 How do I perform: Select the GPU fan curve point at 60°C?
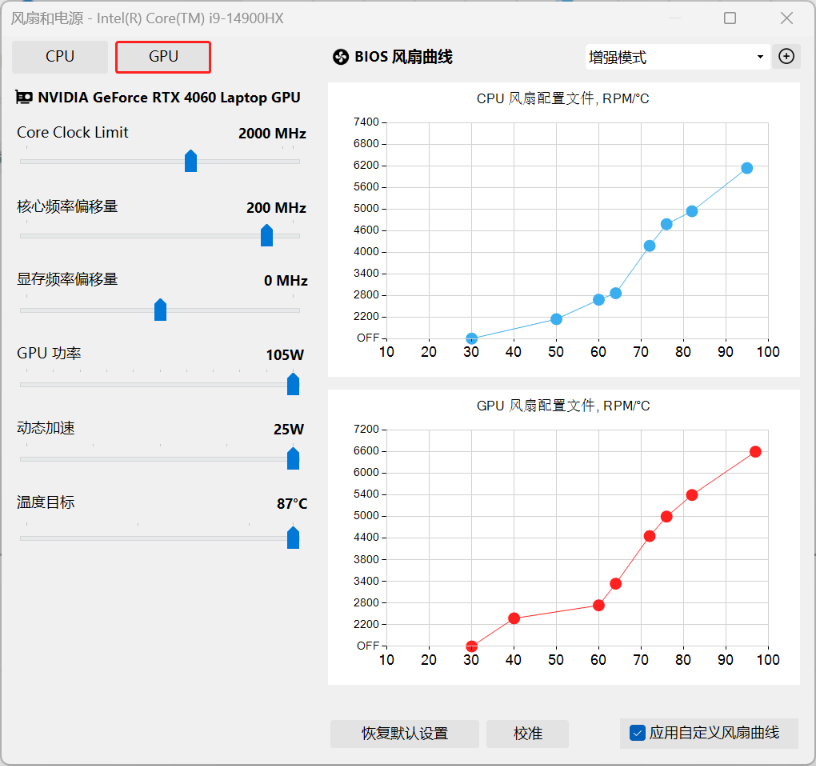pos(599,605)
